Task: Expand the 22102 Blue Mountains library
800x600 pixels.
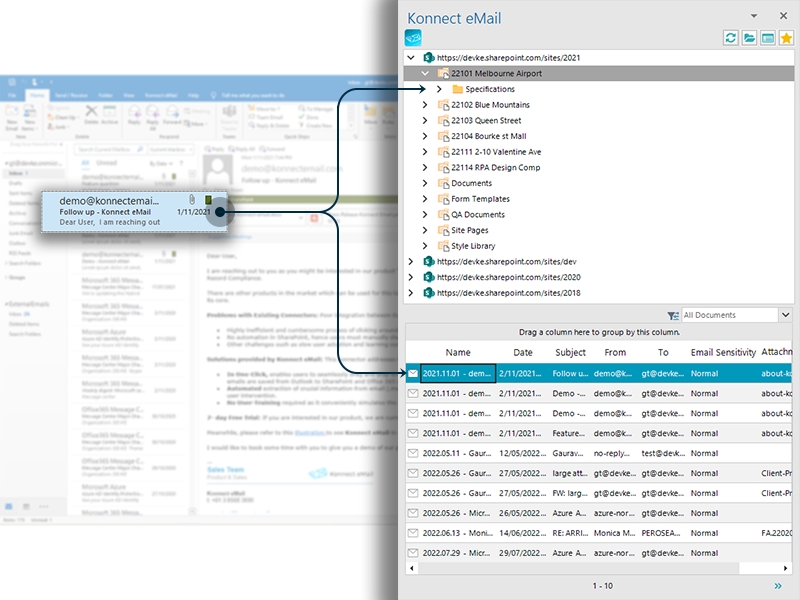Action: pos(425,105)
